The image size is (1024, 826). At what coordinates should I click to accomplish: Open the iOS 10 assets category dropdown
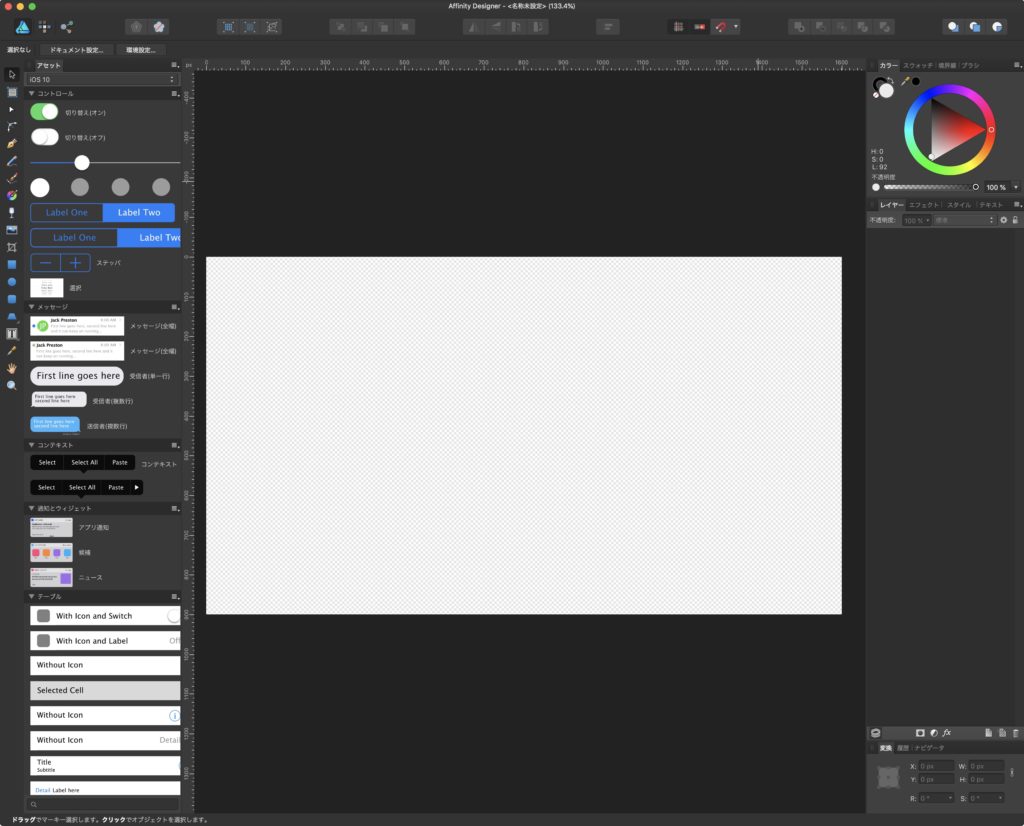[102, 79]
